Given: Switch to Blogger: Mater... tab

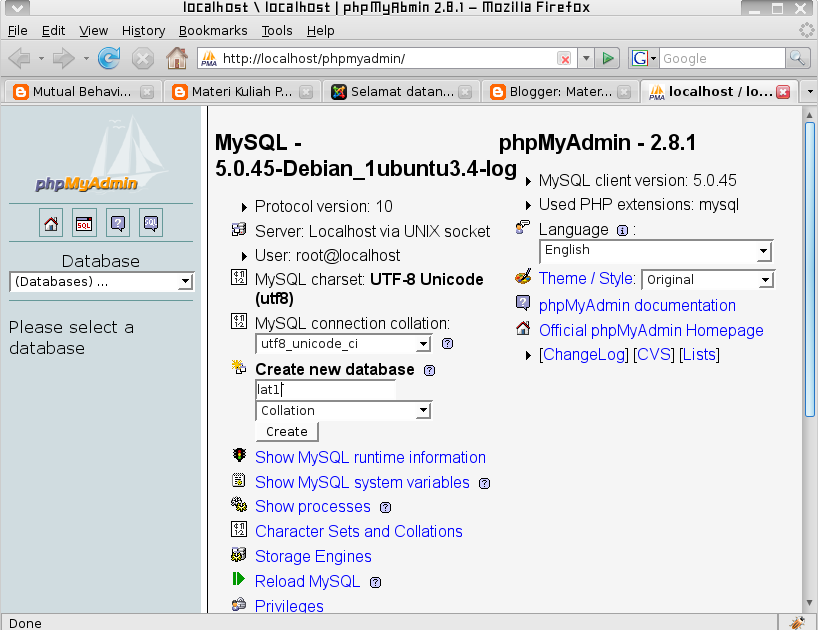Looking at the screenshot, I should coord(559,92).
